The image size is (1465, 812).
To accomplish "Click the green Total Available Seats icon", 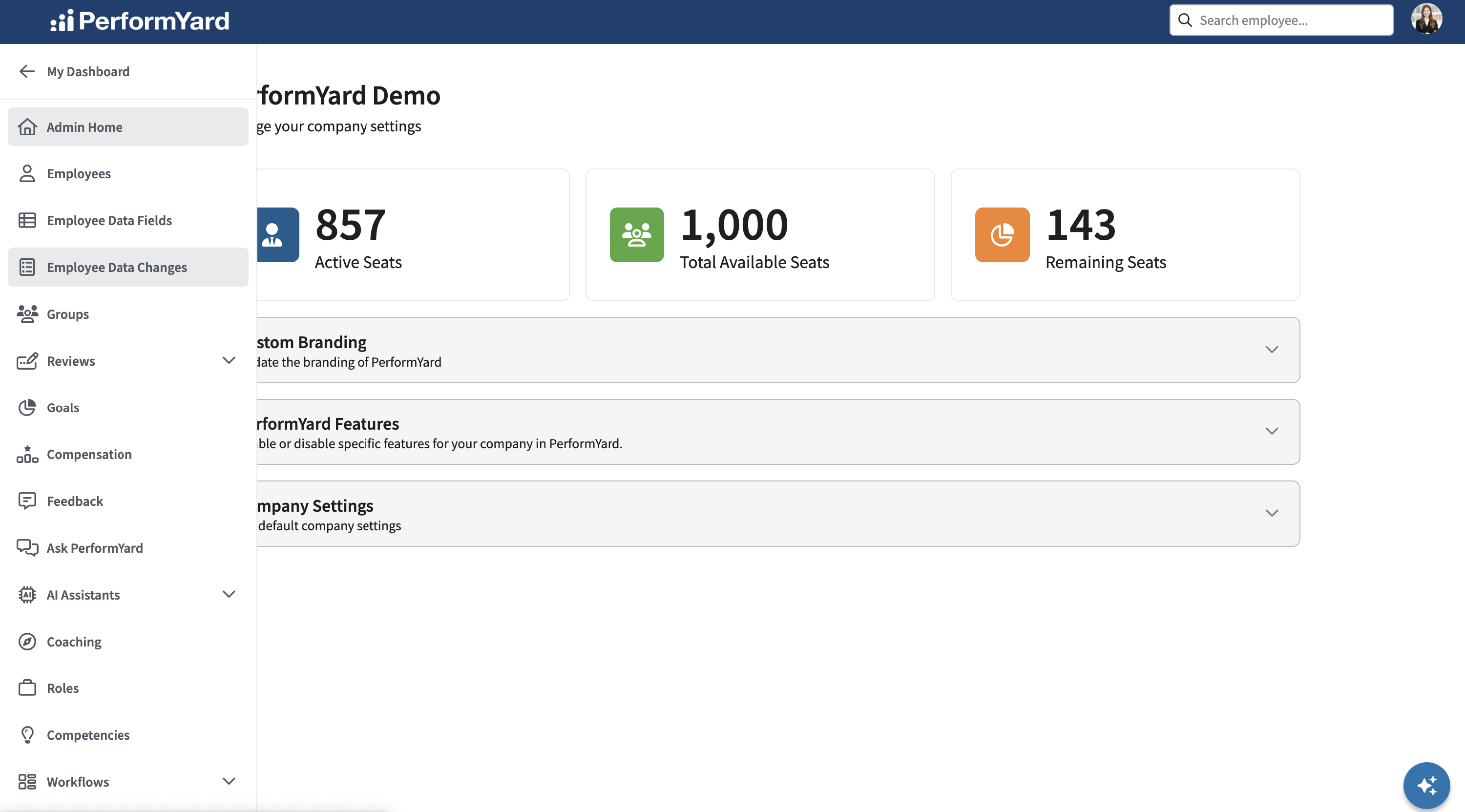I will 637,235.
